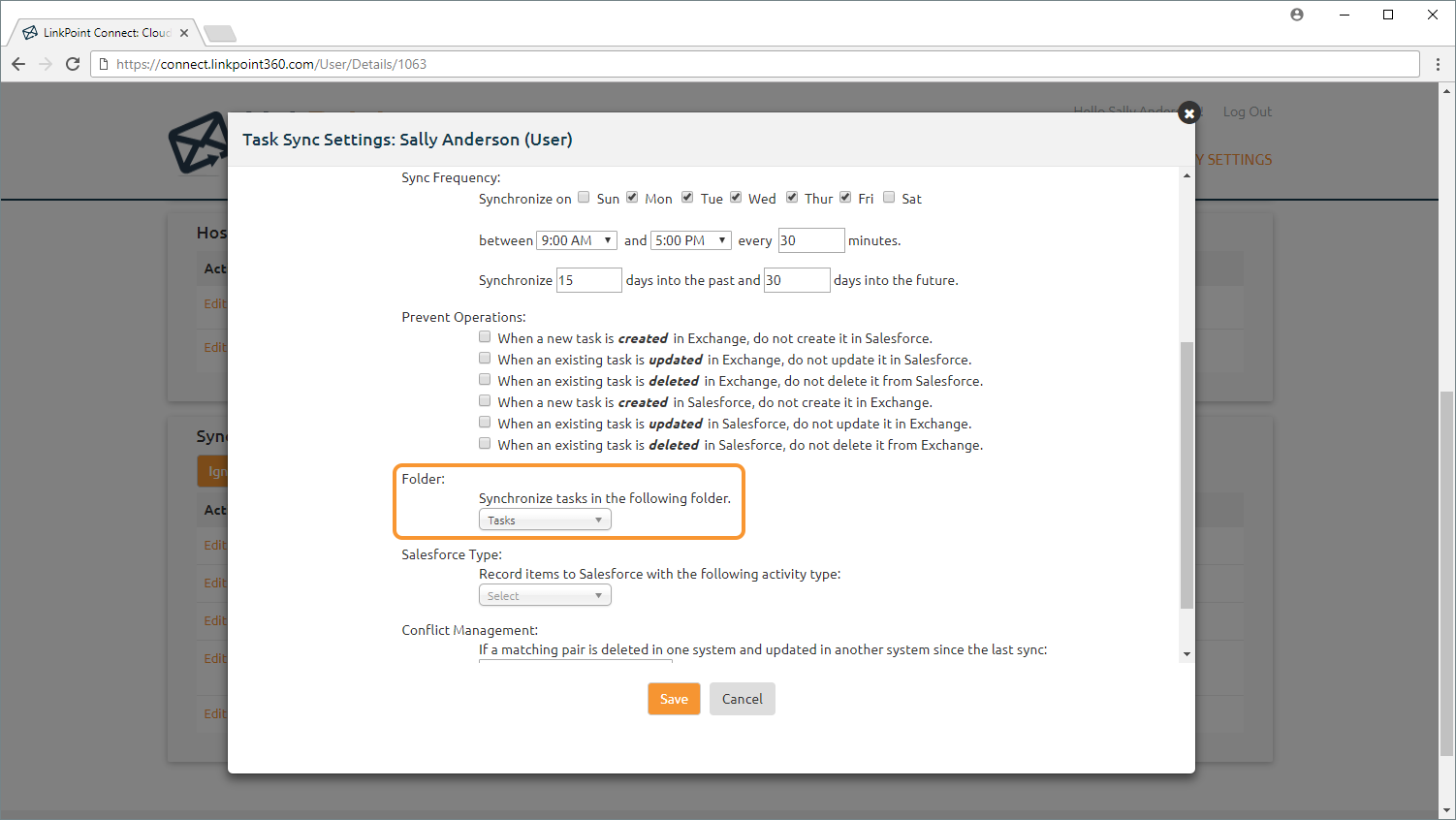
Task: Toggle Sun synchronize checkbox
Action: [584, 198]
